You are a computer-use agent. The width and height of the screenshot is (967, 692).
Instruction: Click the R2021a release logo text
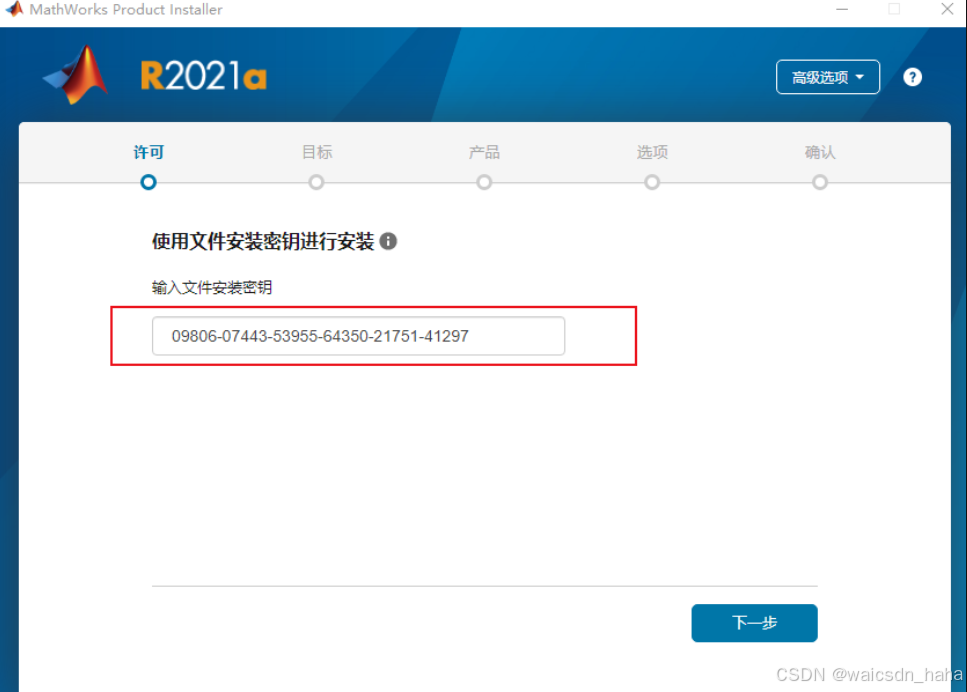[x=204, y=76]
